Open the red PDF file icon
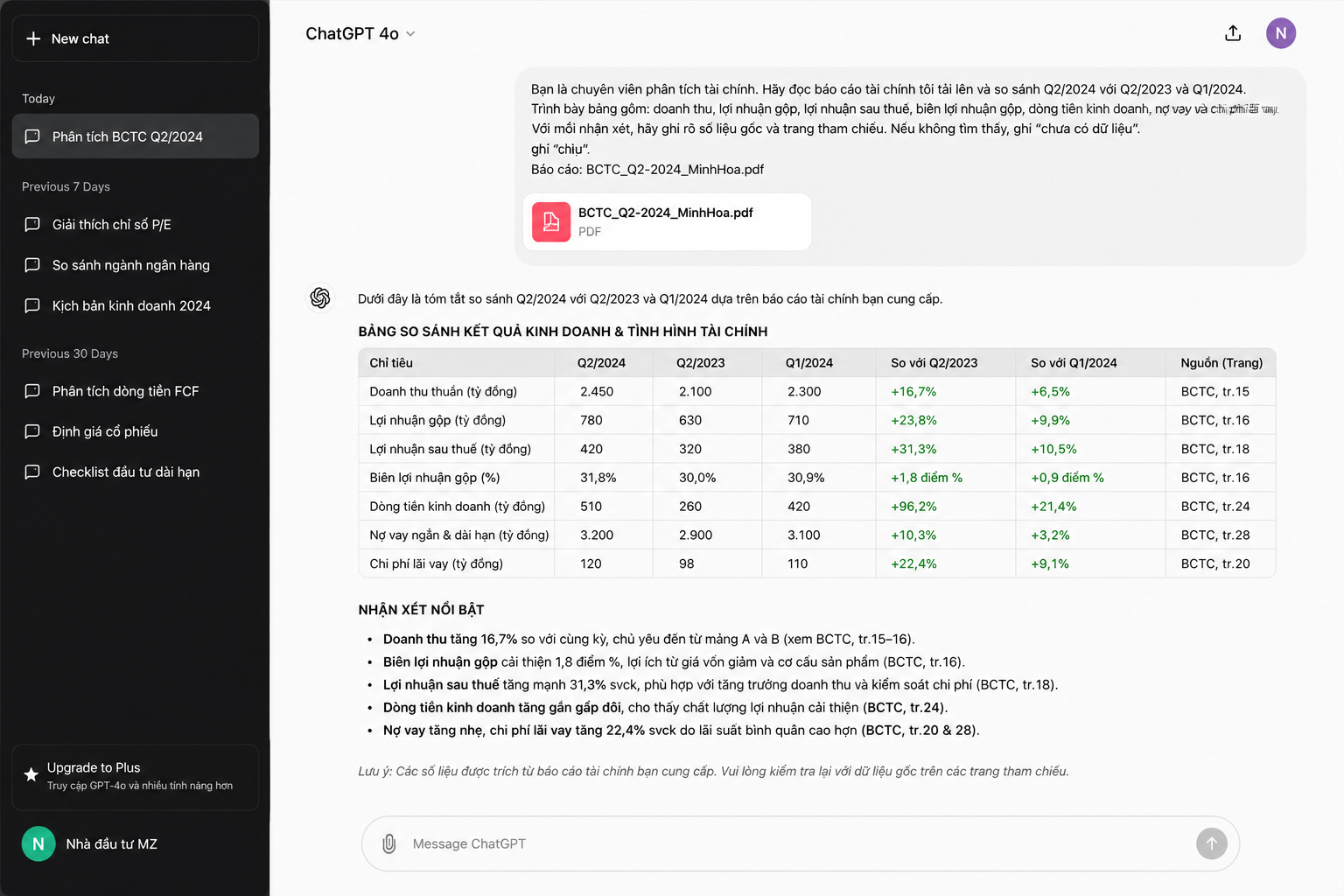1344x896 pixels. coord(551,222)
